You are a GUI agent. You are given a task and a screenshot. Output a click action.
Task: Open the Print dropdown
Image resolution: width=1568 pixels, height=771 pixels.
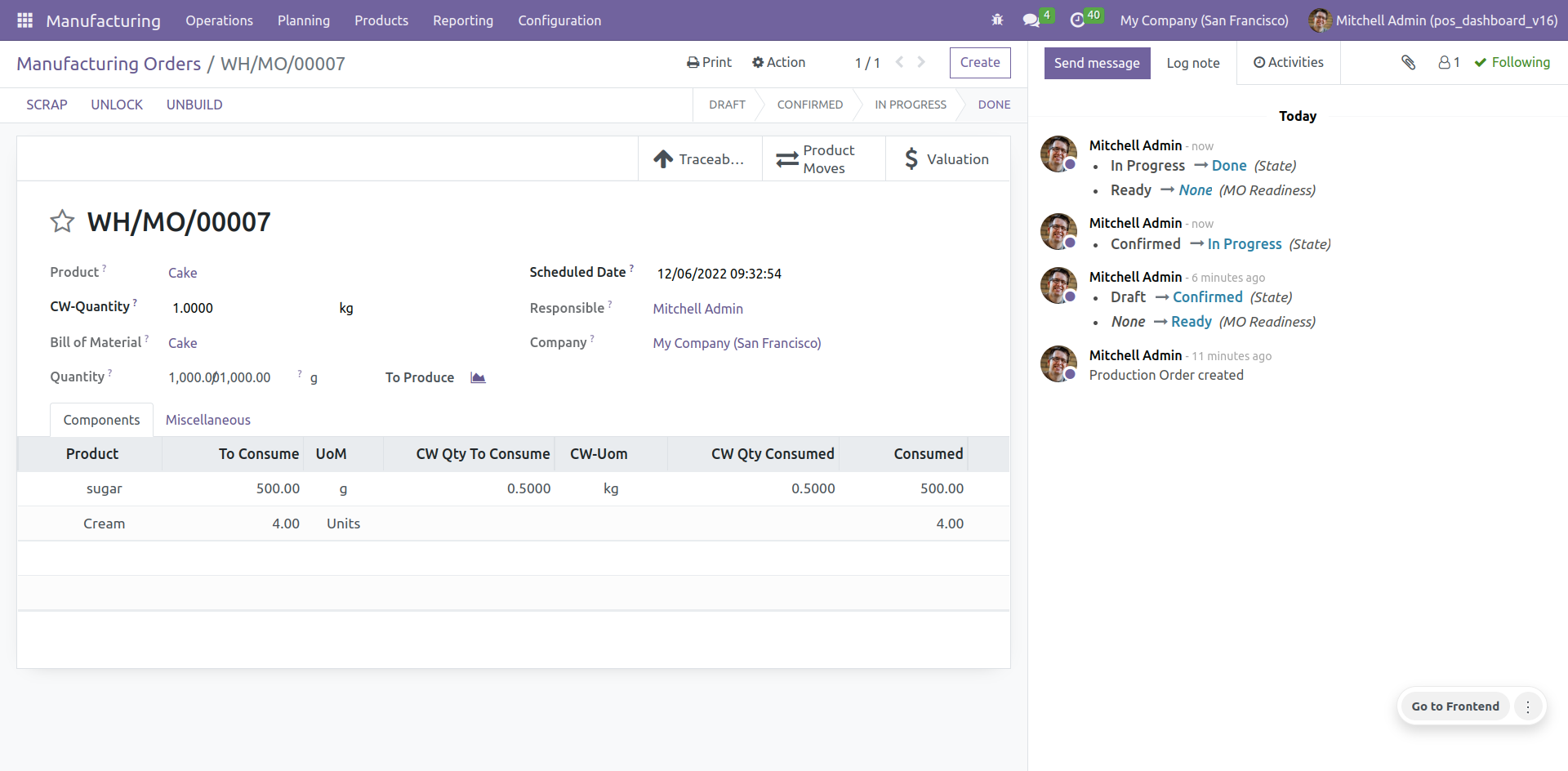click(709, 62)
